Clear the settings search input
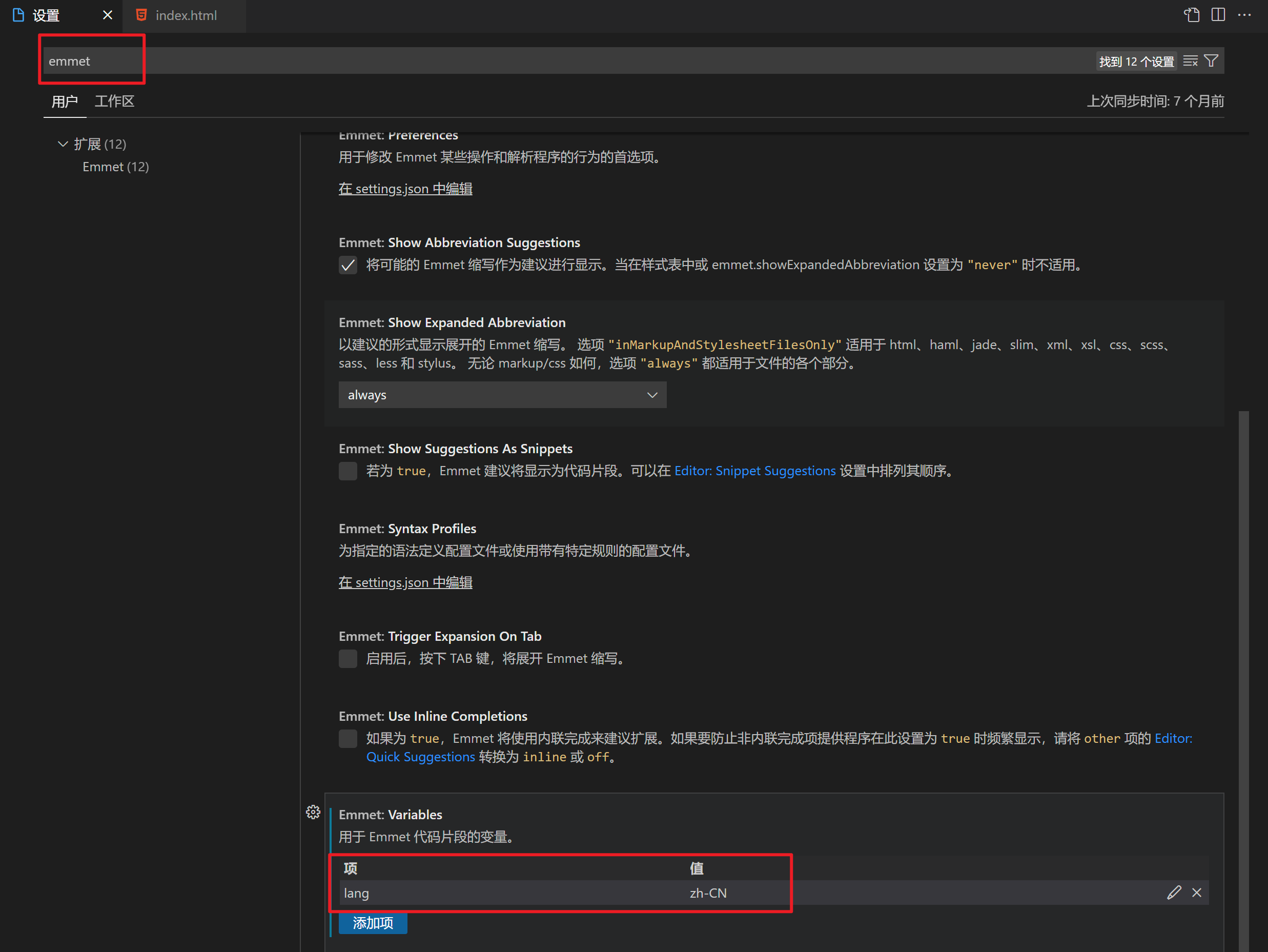Image resolution: width=1268 pixels, height=952 pixels. [x=1190, y=61]
